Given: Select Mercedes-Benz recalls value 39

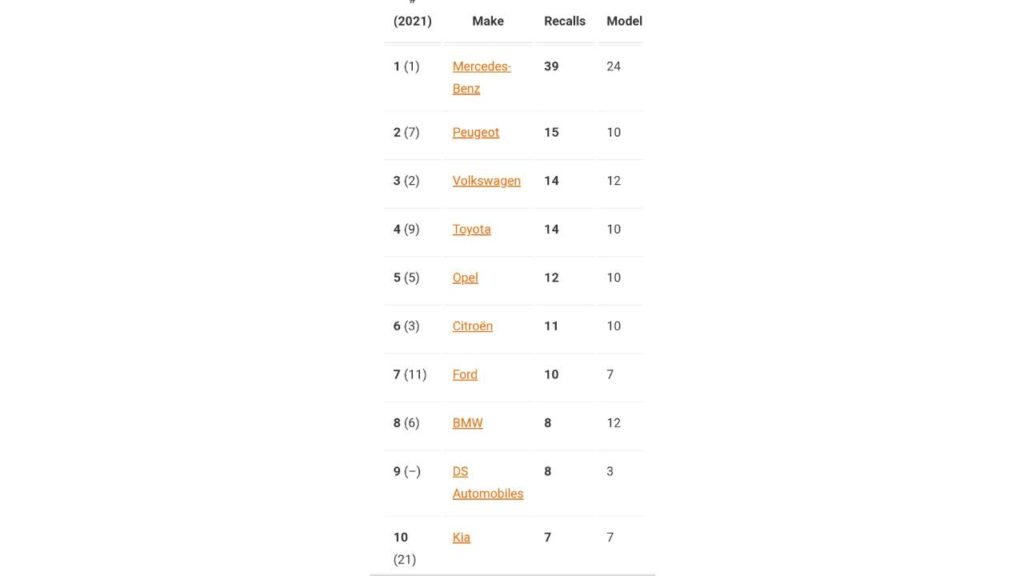Looking at the screenshot, I should coord(551,66).
